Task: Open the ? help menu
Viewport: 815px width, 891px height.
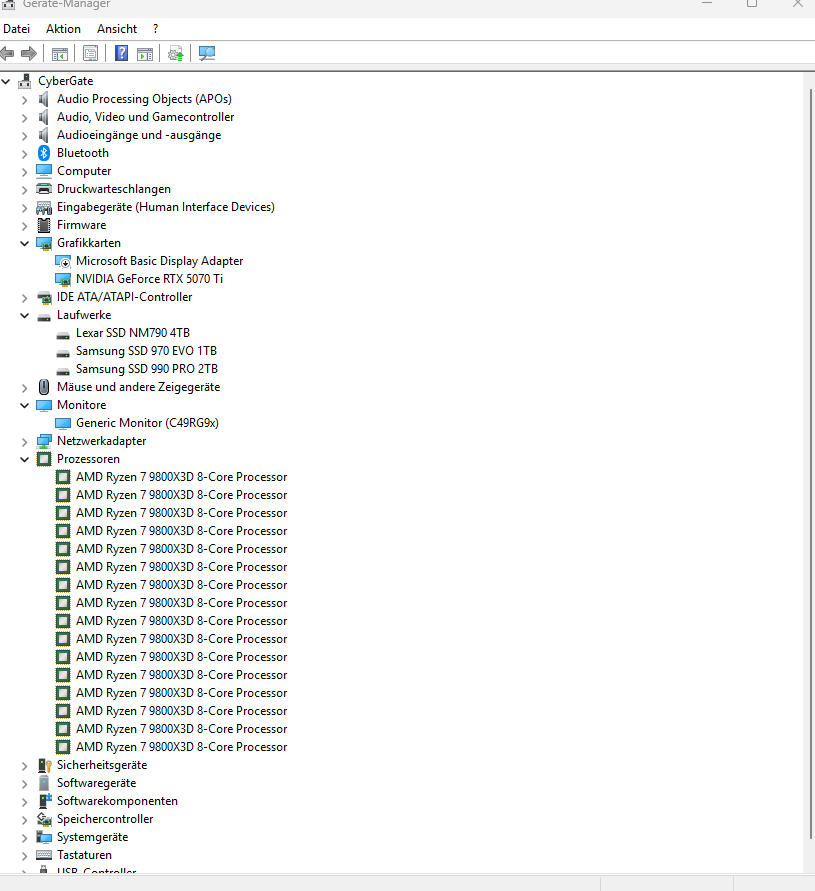Action: click(x=156, y=29)
